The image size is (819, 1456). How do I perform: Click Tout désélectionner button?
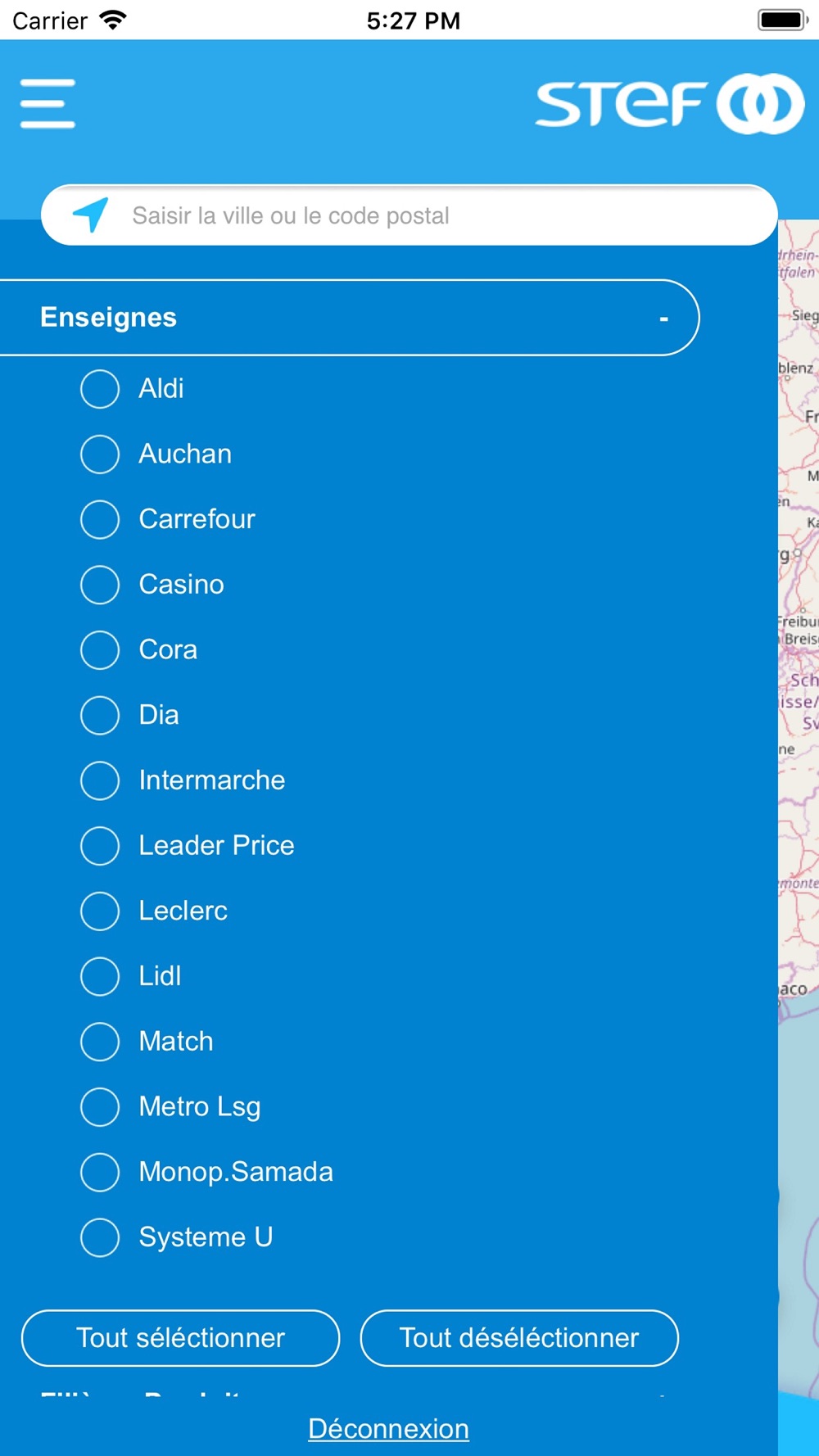(x=519, y=1338)
